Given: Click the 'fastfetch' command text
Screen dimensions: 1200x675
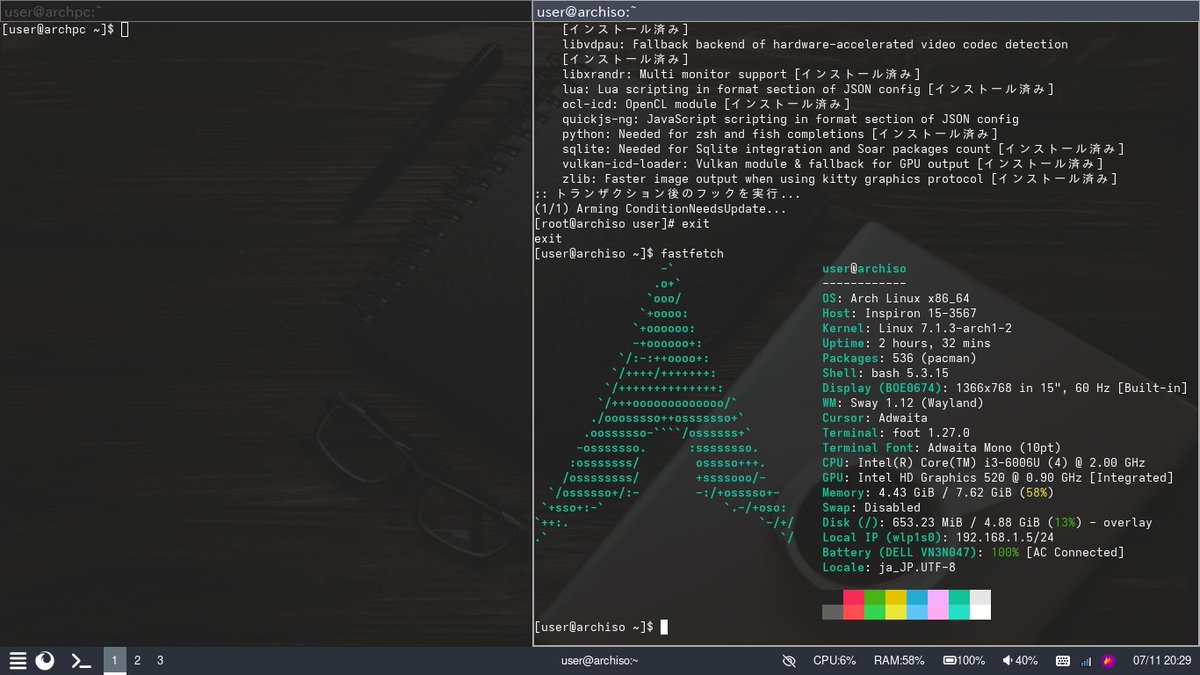Looking at the screenshot, I should (691, 254).
